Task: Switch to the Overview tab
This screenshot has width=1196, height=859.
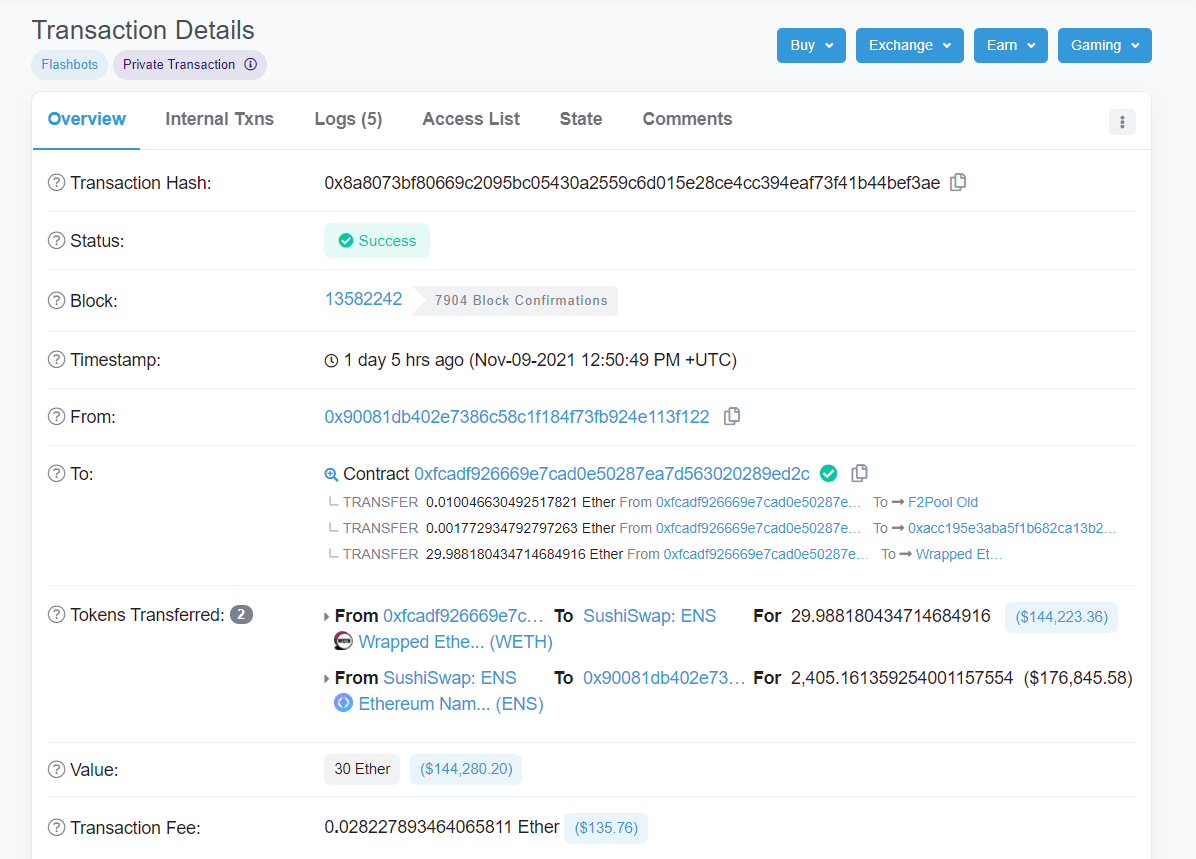Action: (86, 119)
